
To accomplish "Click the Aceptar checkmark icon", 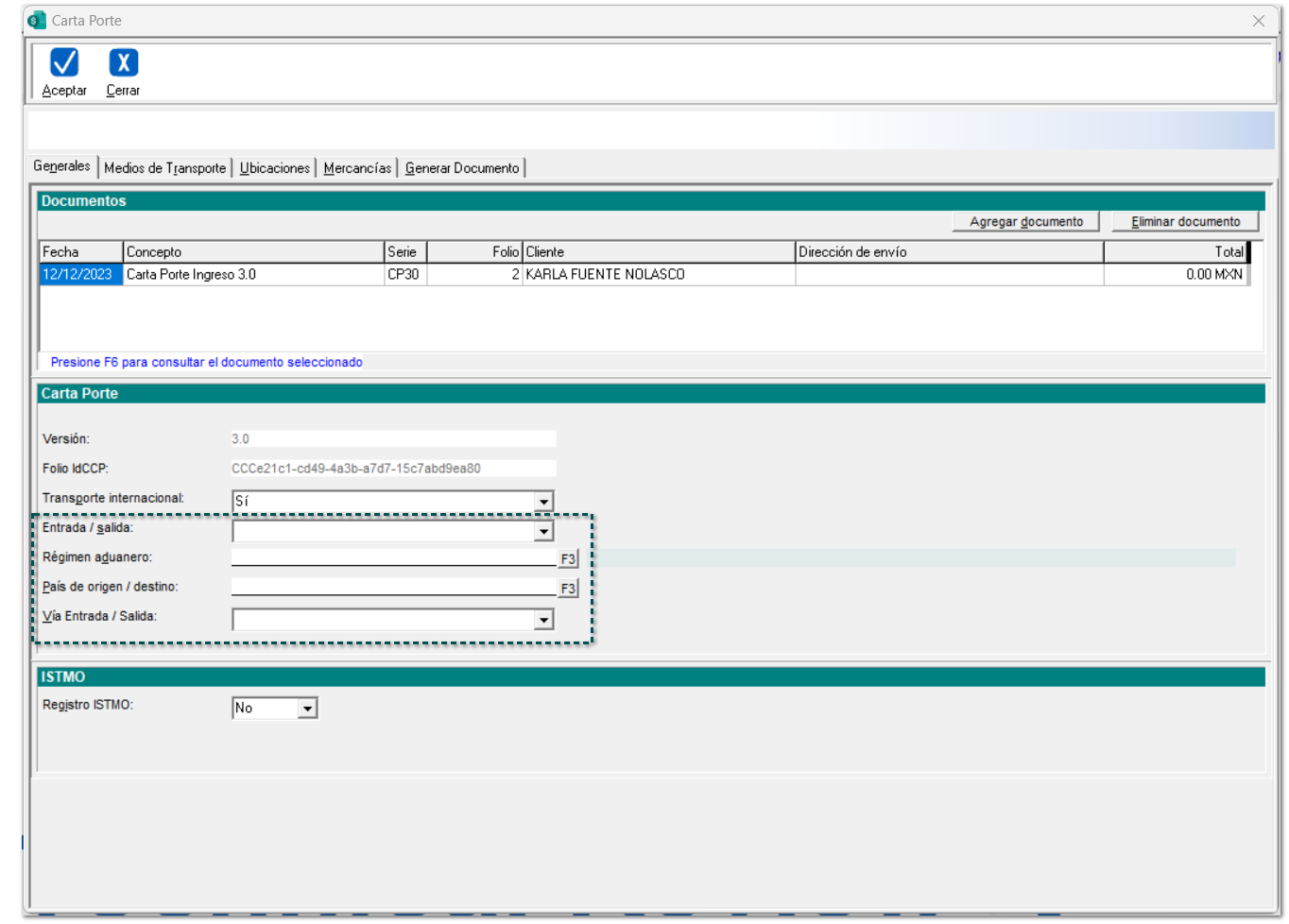I will click(x=64, y=62).
